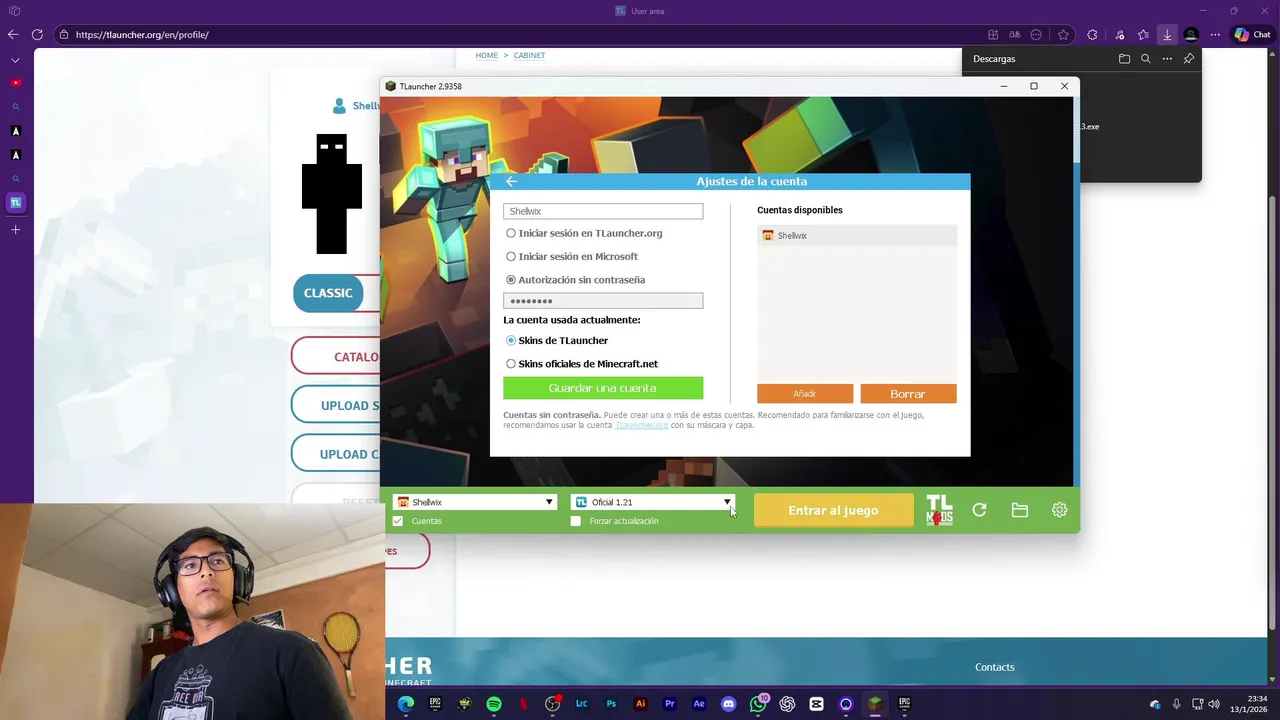
Task: Open the Edge profile avatar
Action: [x=1191, y=35]
